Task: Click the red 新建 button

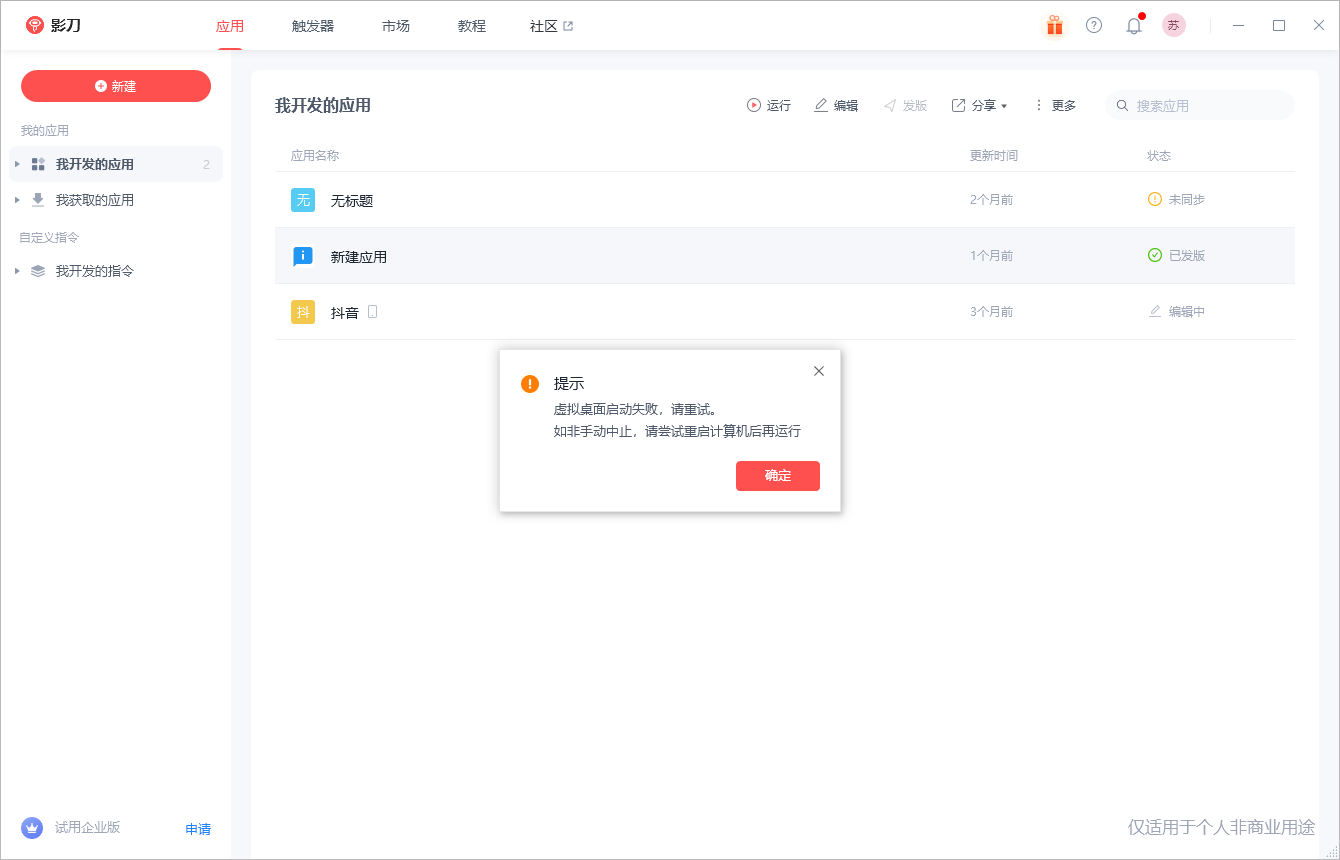Action: coord(116,86)
